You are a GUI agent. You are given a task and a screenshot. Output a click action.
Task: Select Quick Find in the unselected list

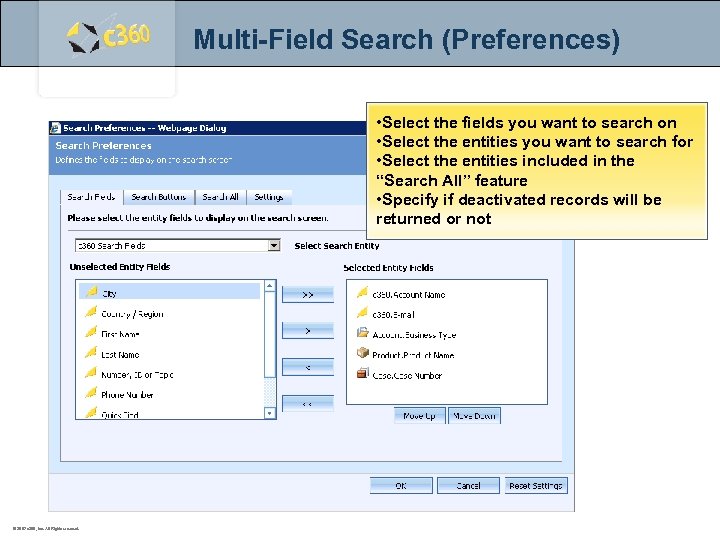click(119, 415)
